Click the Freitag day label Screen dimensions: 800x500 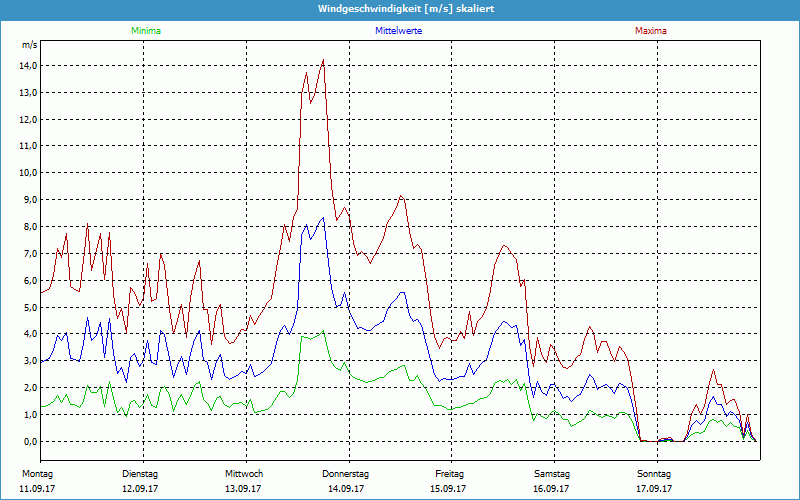449,474
